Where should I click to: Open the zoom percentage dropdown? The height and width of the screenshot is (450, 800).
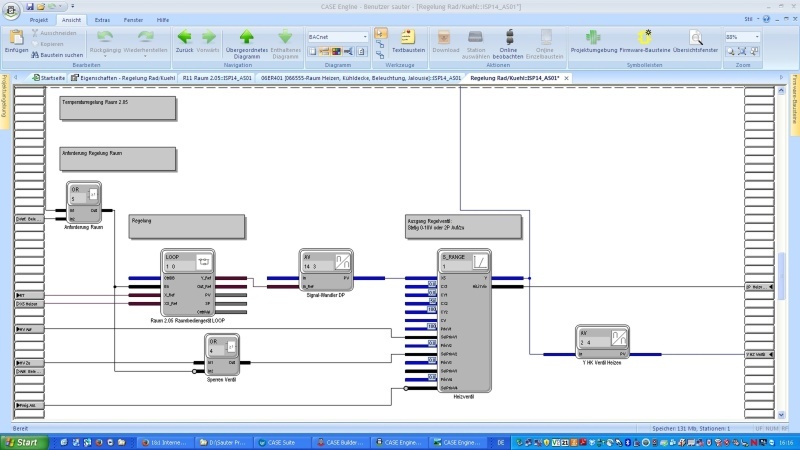click(x=757, y=37)
